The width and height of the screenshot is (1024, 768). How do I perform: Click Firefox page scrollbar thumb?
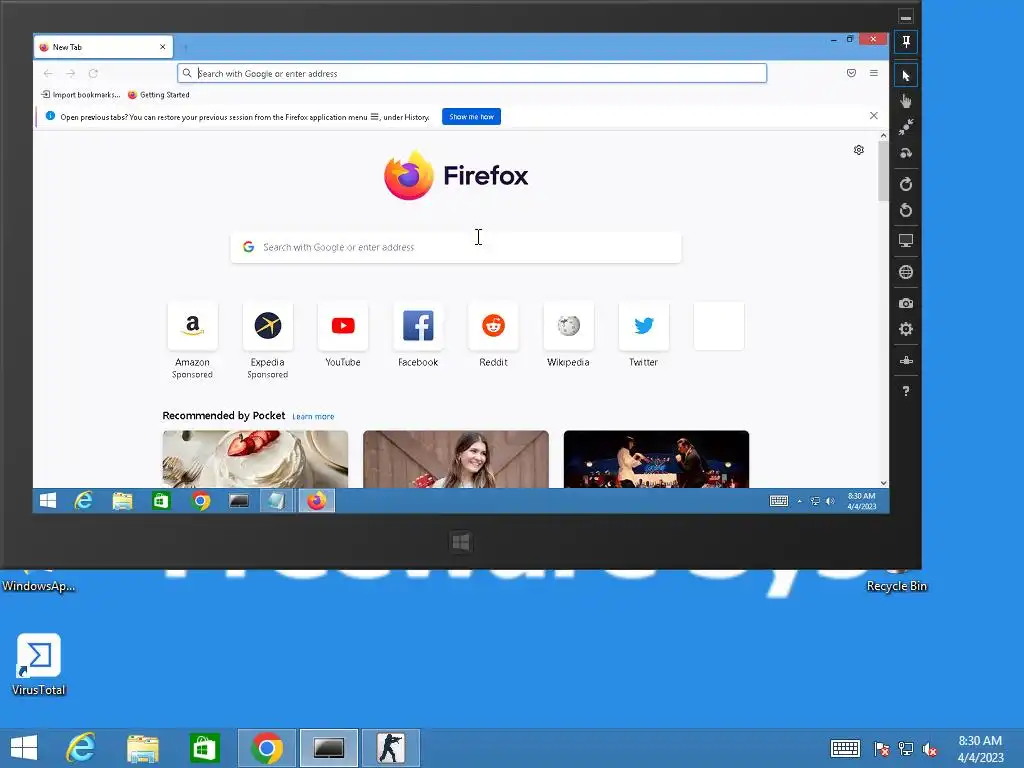point(884,171)
